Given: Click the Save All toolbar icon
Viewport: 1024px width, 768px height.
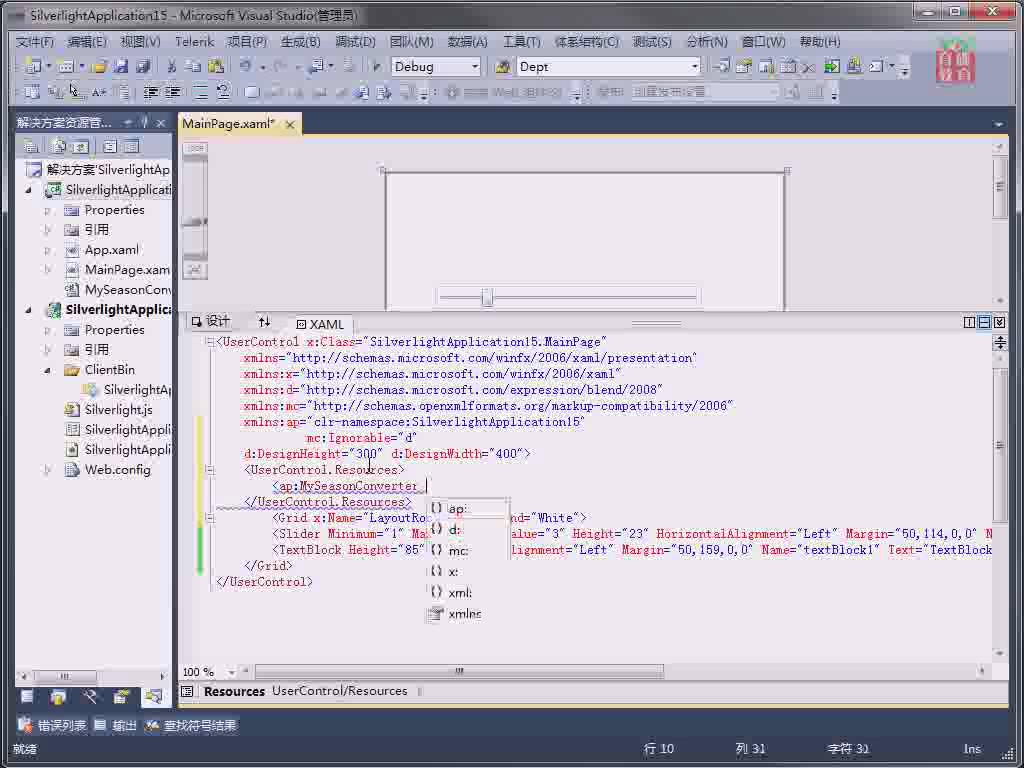Looking at the screenshot, I should pyautogui.click(x=143, y=67).
